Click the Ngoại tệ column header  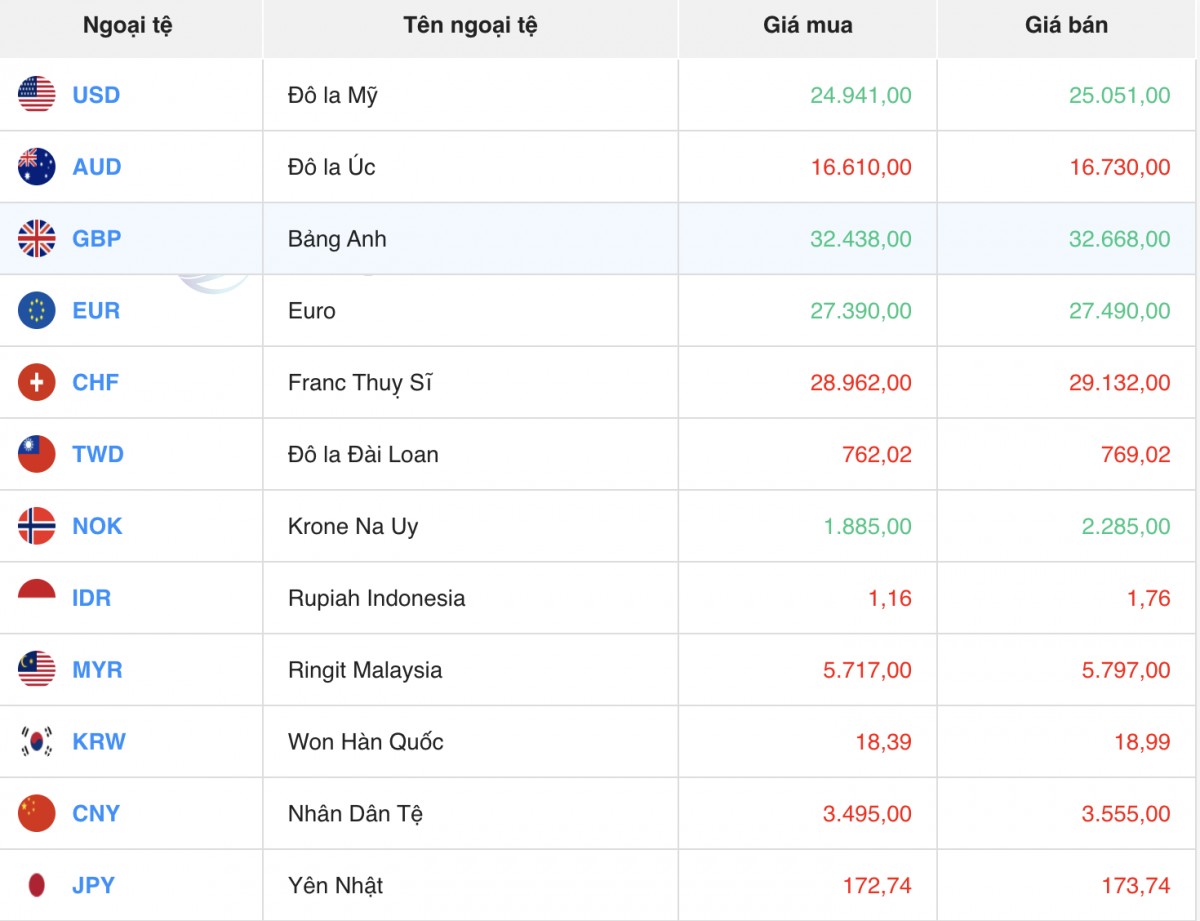coord(128,26)
